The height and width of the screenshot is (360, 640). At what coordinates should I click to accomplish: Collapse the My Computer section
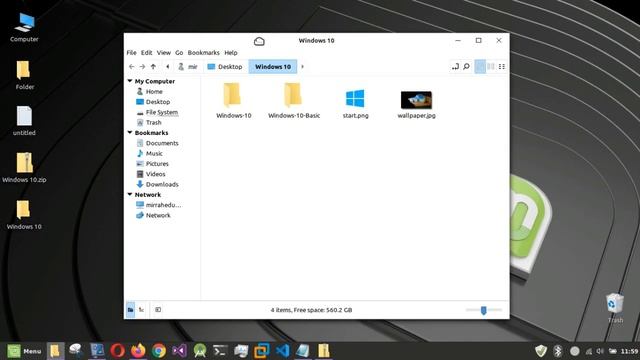pos(130,81)
